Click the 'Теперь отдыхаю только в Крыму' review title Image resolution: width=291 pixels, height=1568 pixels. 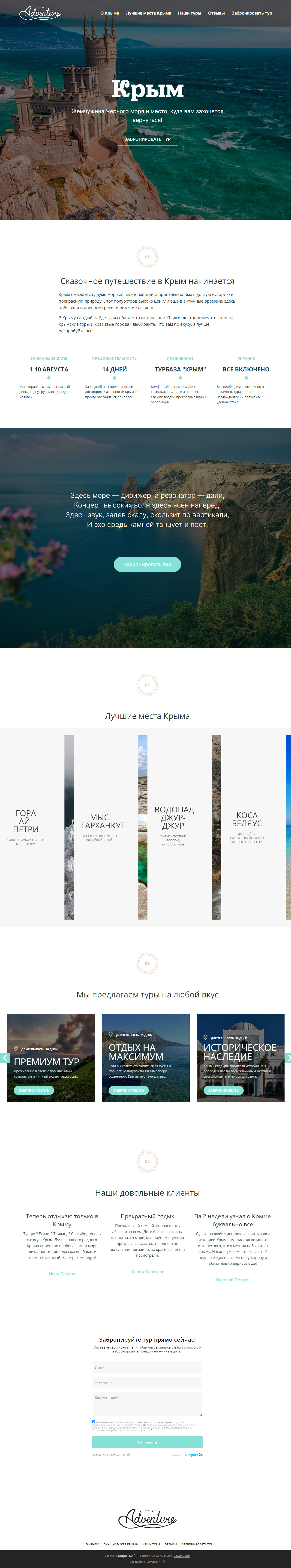tap(62, 1220)
